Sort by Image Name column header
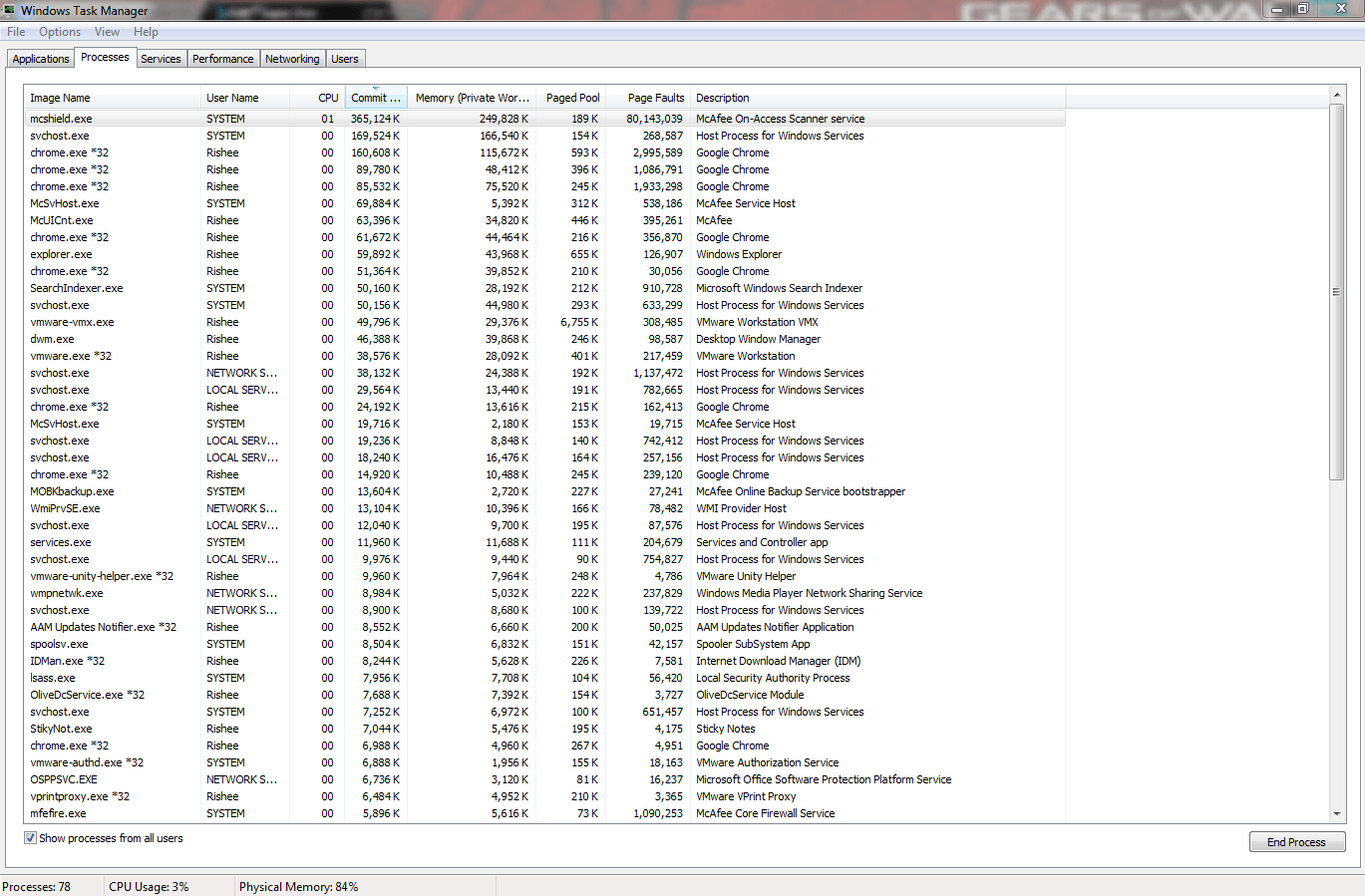The height and width of the screenshot is (896, 1365). [x=112, y=98]
